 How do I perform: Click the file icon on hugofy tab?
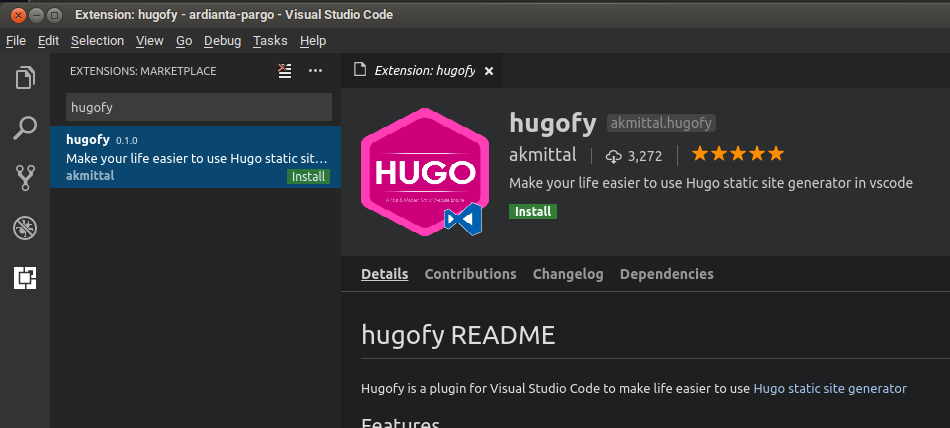tap(360, 70)
